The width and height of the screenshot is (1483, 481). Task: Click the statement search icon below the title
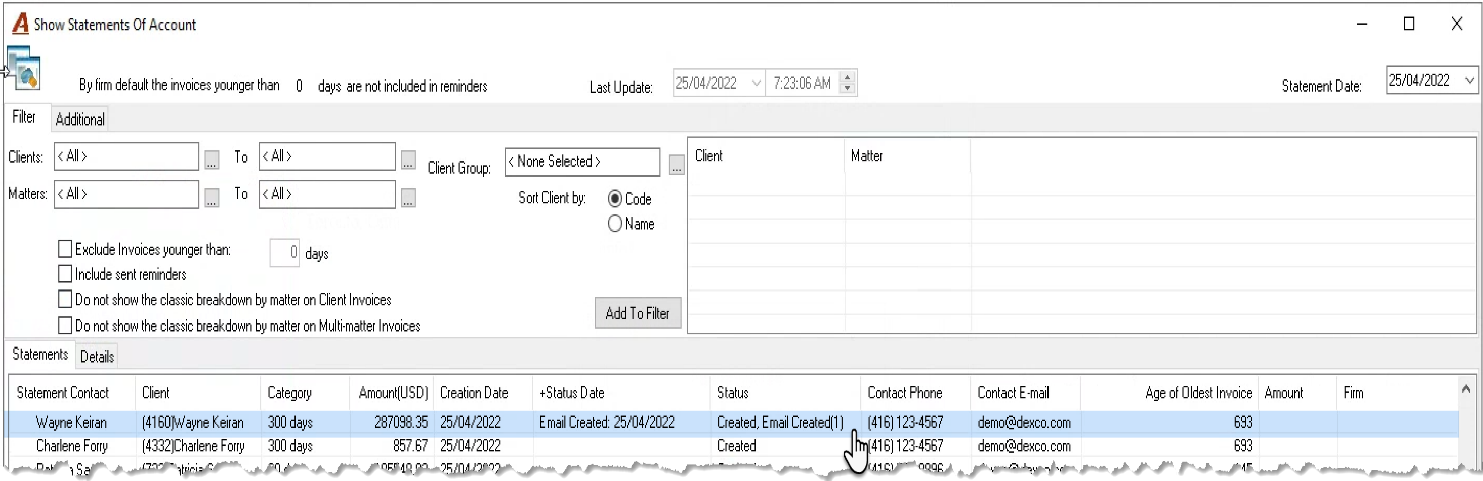(23, 68)
